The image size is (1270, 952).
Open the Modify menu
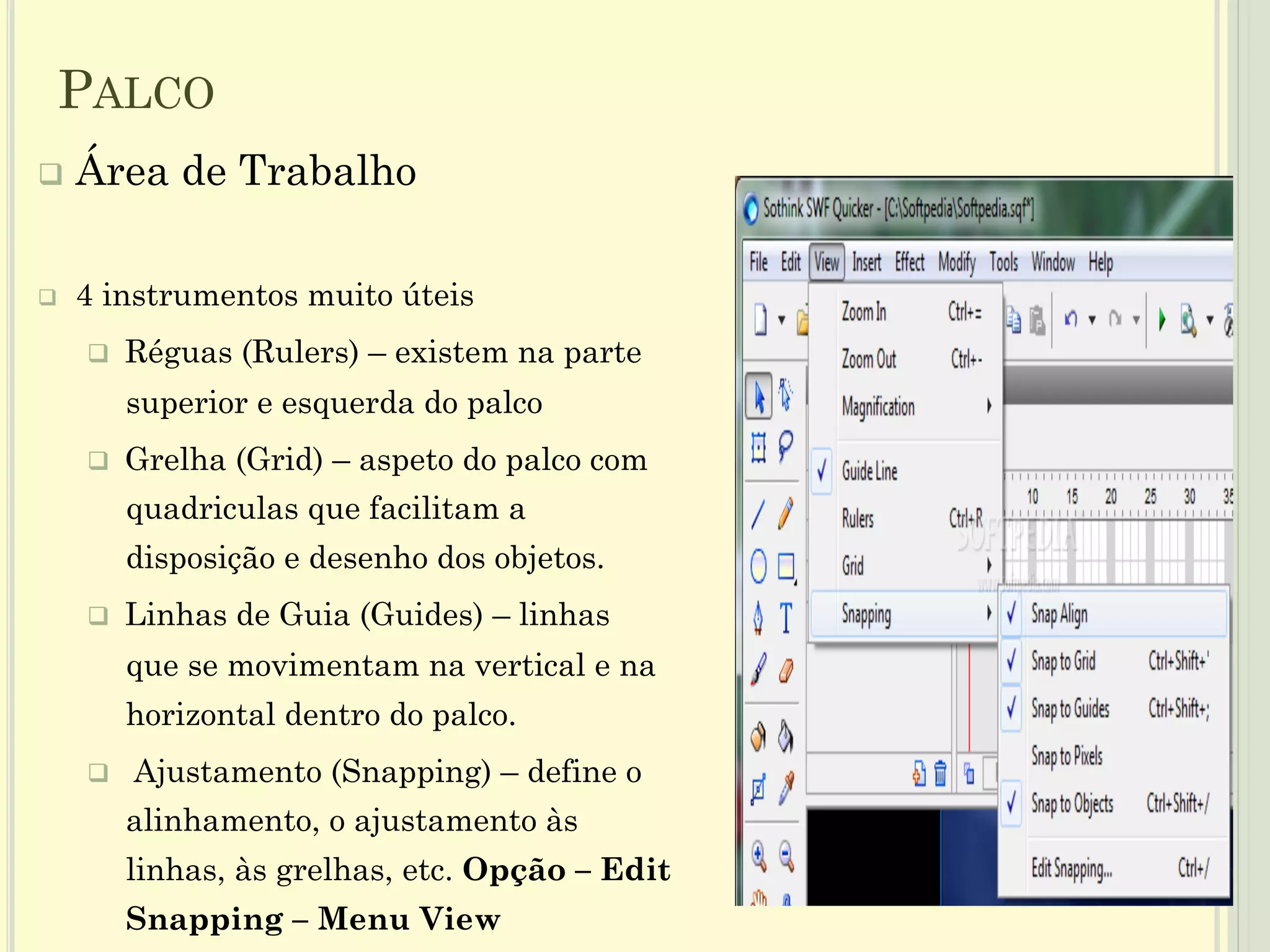point(957,262)
